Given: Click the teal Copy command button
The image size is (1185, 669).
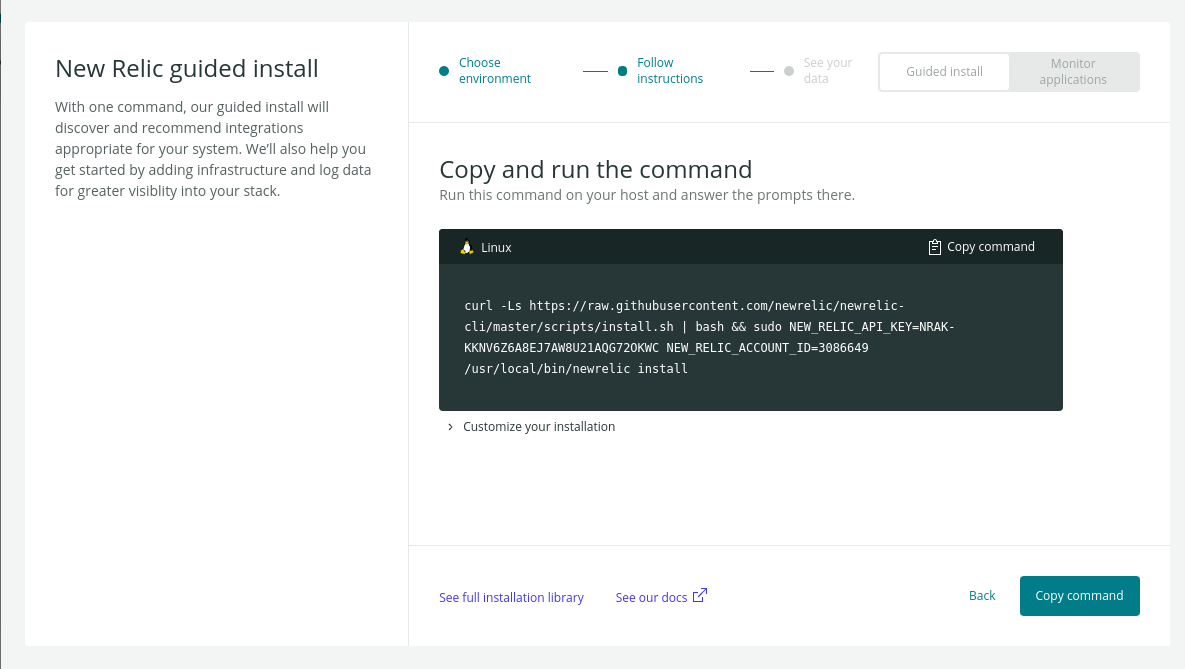Looking at the screenshot, I should tap(1079, 596).
